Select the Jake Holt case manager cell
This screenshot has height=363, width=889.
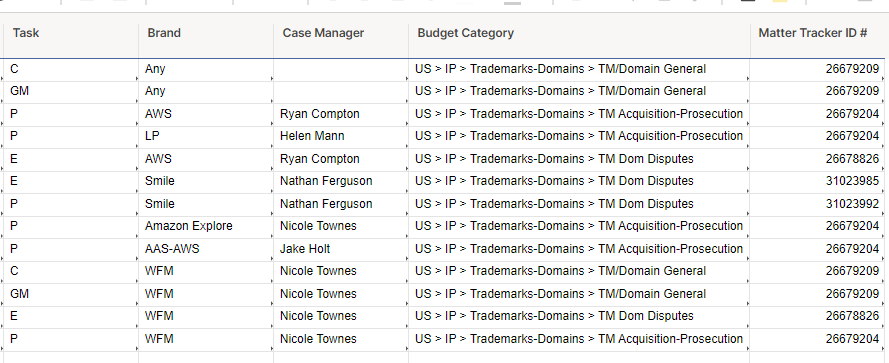tap(341, 249)
